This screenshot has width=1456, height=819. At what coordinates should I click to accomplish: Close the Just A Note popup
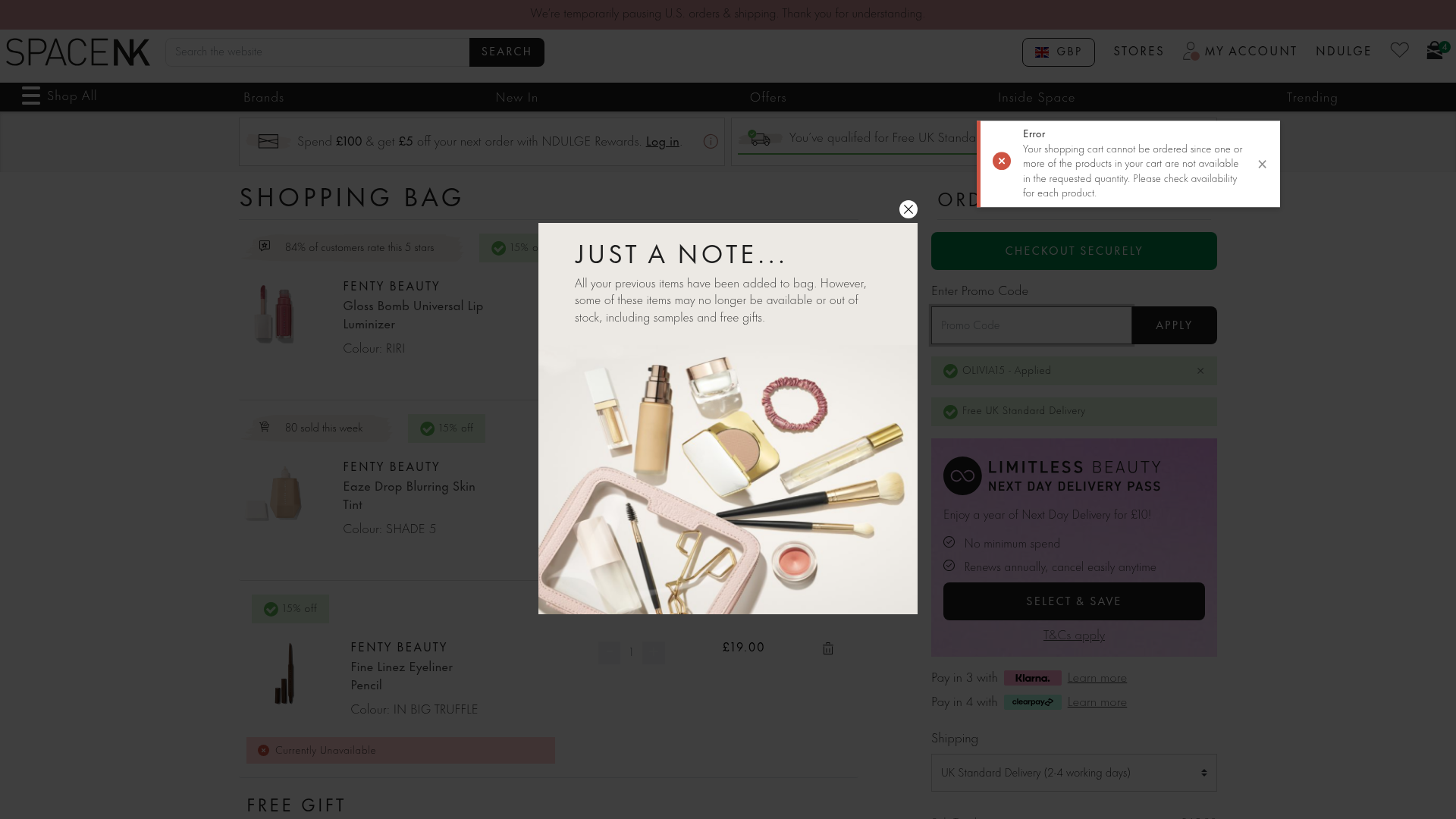pyautogui.click(x=908, y=209)
